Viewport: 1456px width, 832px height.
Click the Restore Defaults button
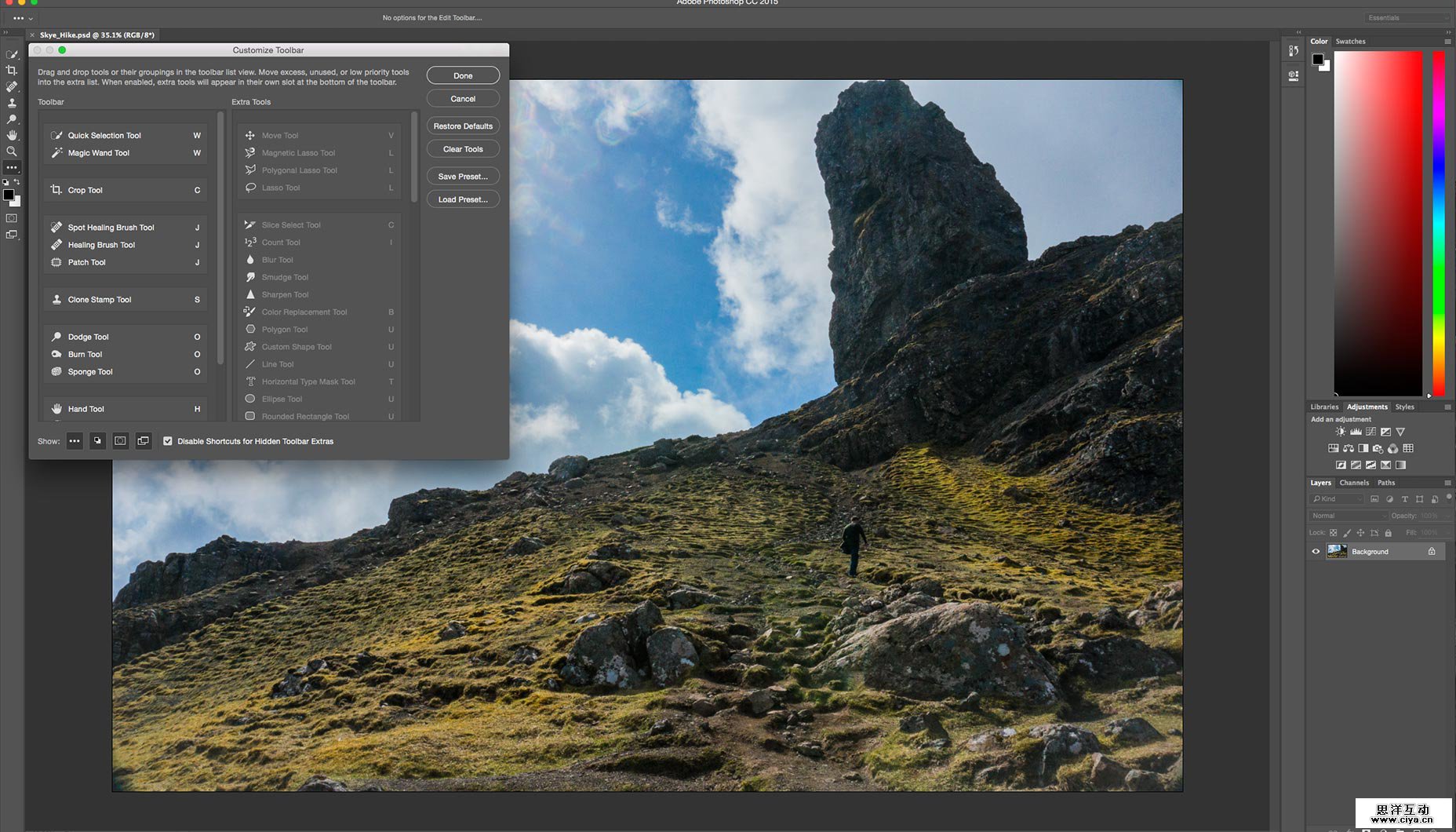coord(463,126)
